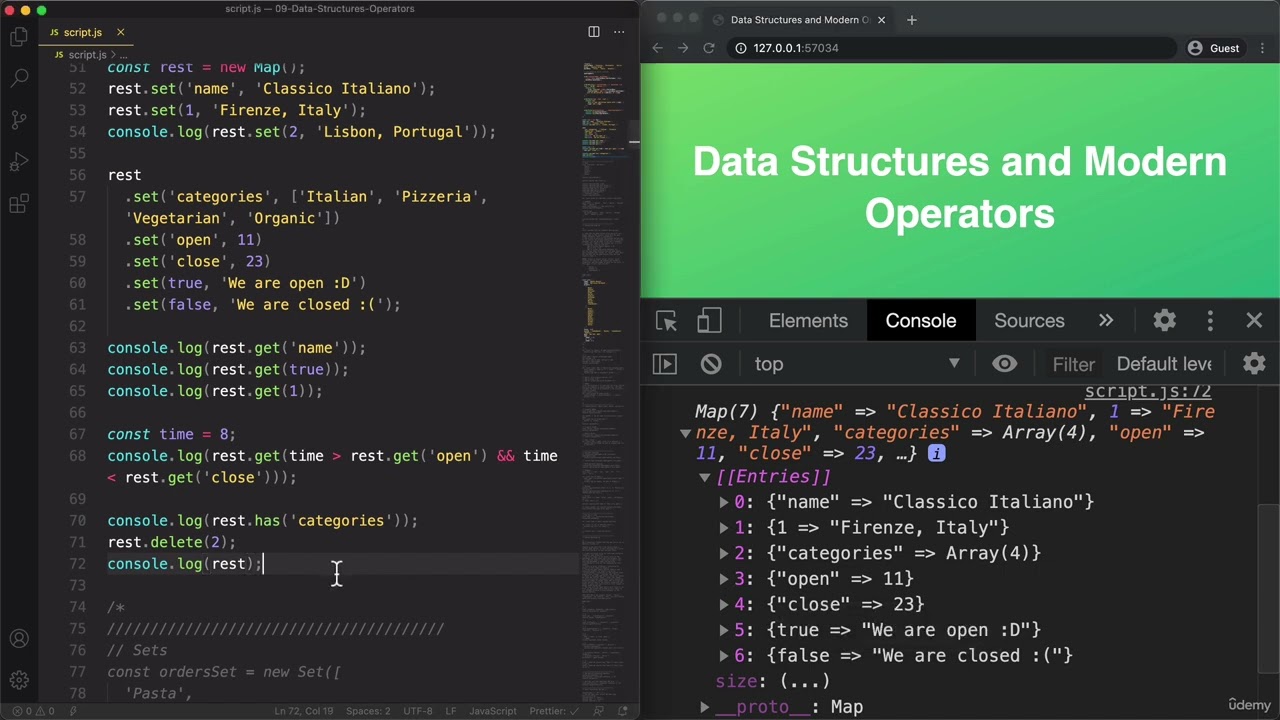Close the script.js editor tab
This screenshot has height=720, width=1280.
tap(120, 32)
